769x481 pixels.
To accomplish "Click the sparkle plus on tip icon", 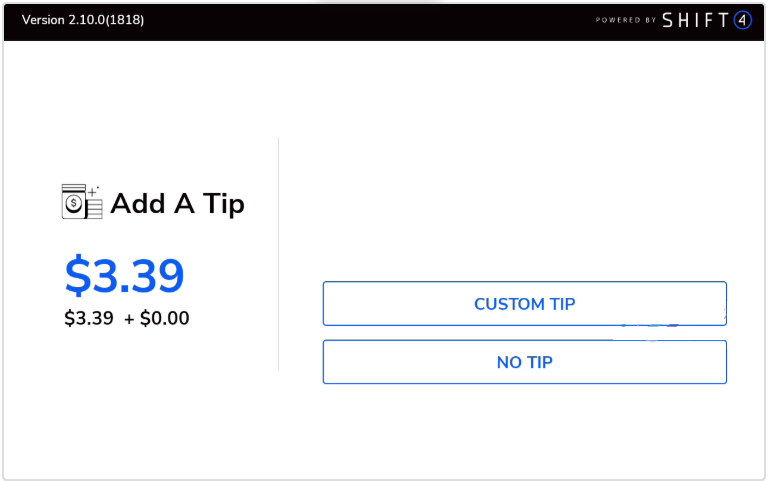I will pos(94,190).
